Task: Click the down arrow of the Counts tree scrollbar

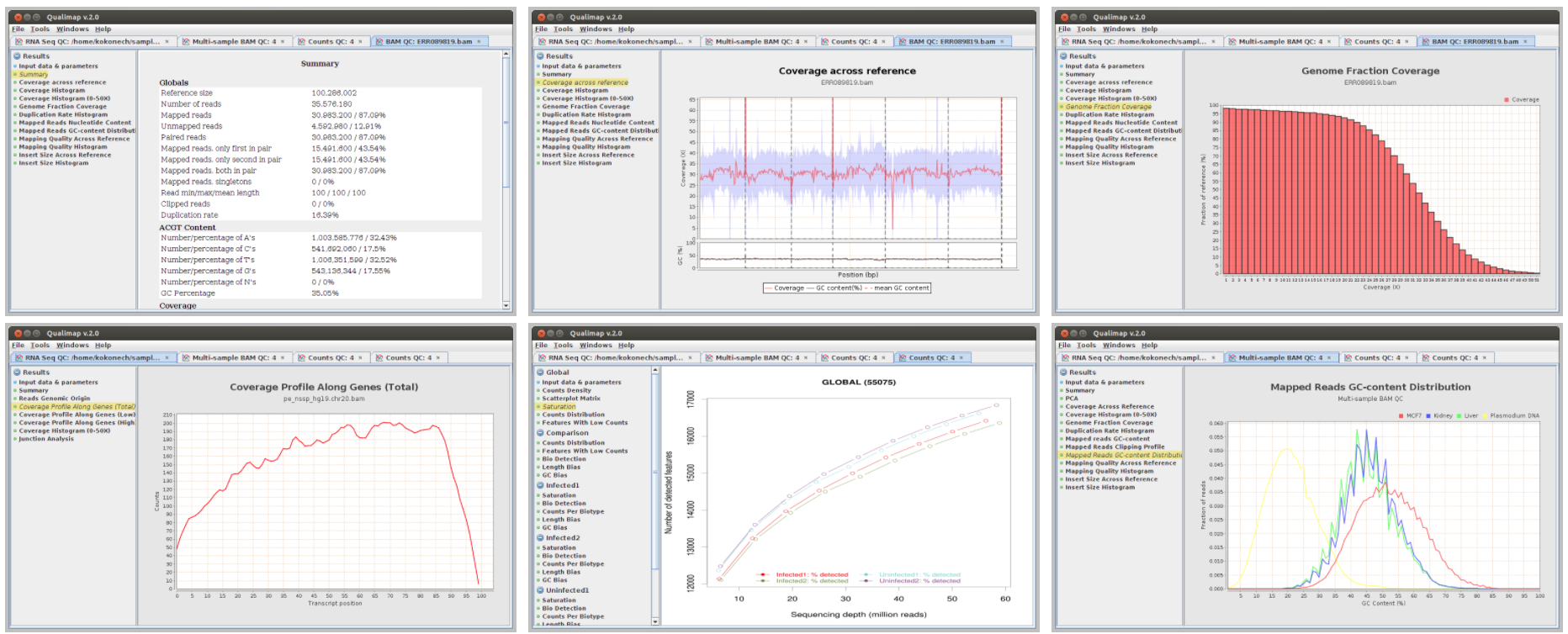Action: point(655,621)
